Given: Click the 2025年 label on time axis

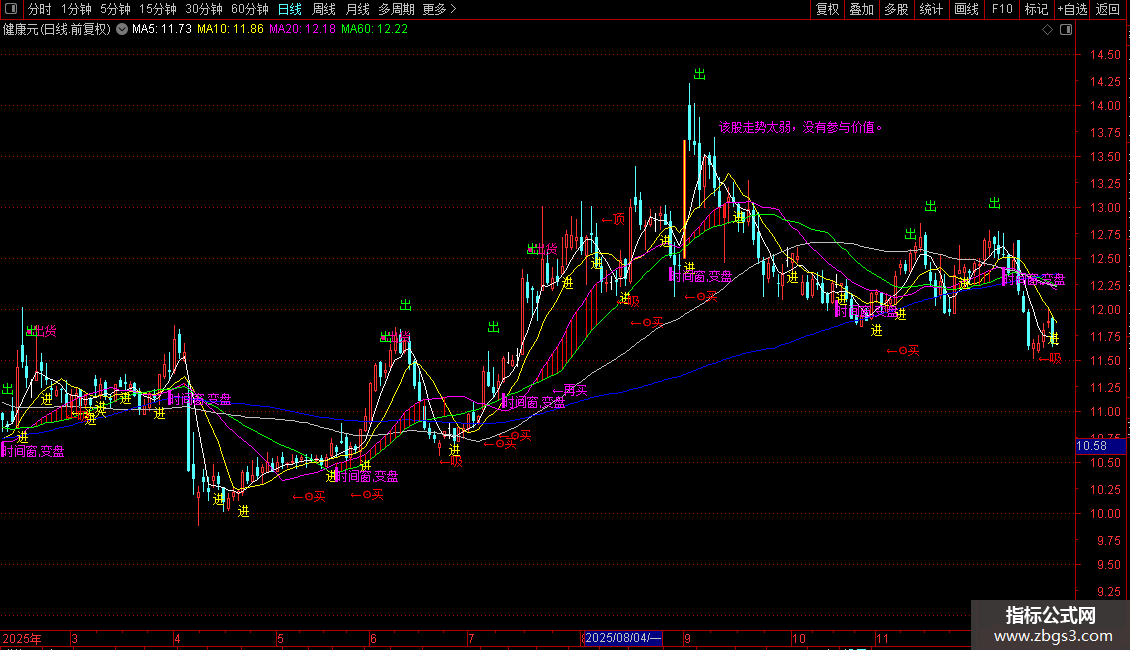Looking at the screenshot, I should coord(22,638).
